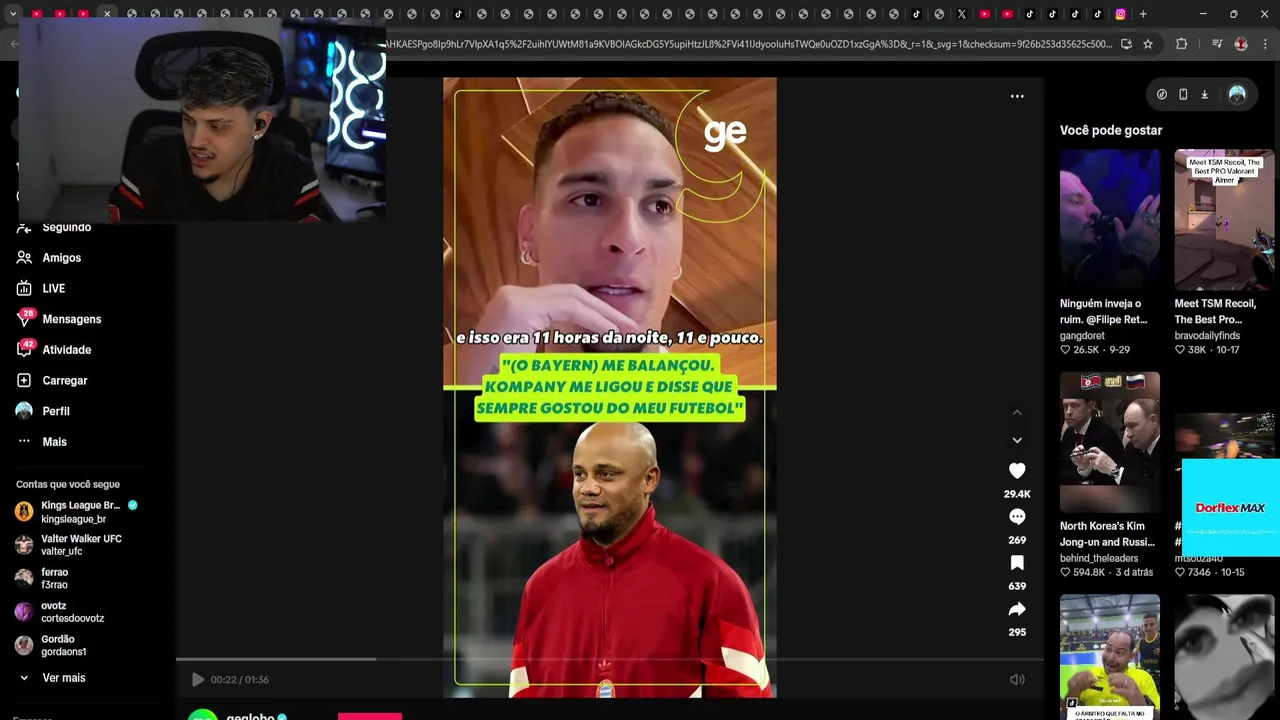The height and width of the screenshot is (720, 1280).
Task: Close the current browser tab
Action: click(107, 14)
